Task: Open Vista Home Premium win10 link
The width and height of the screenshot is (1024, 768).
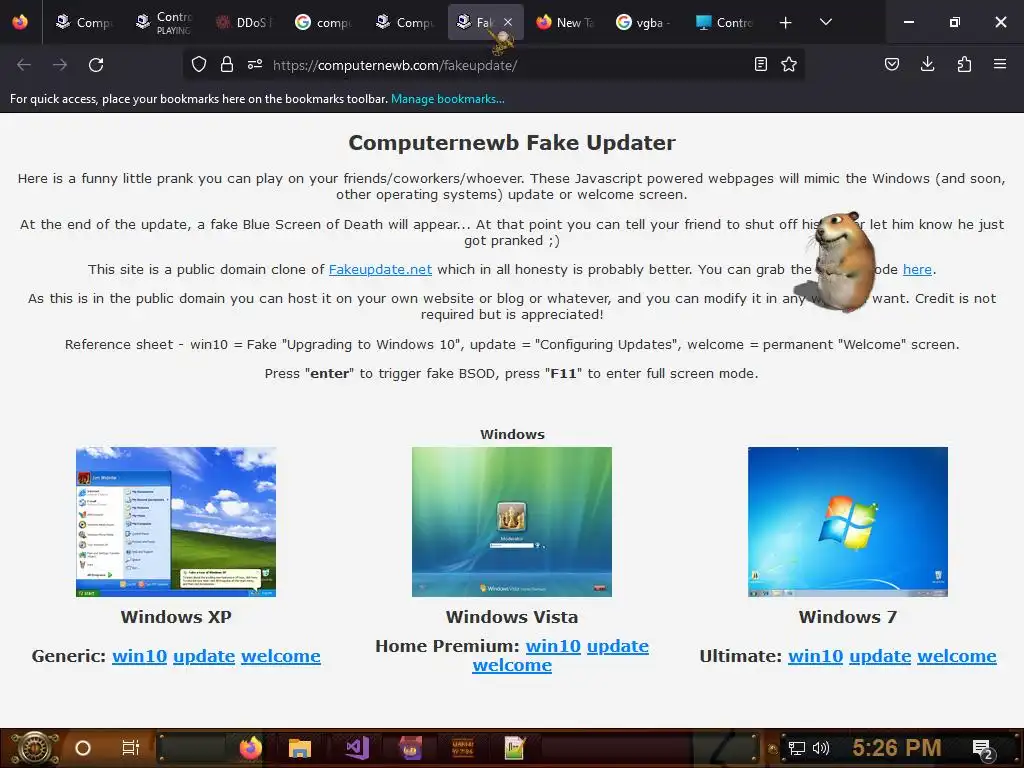Action: (x=553, y=646)
